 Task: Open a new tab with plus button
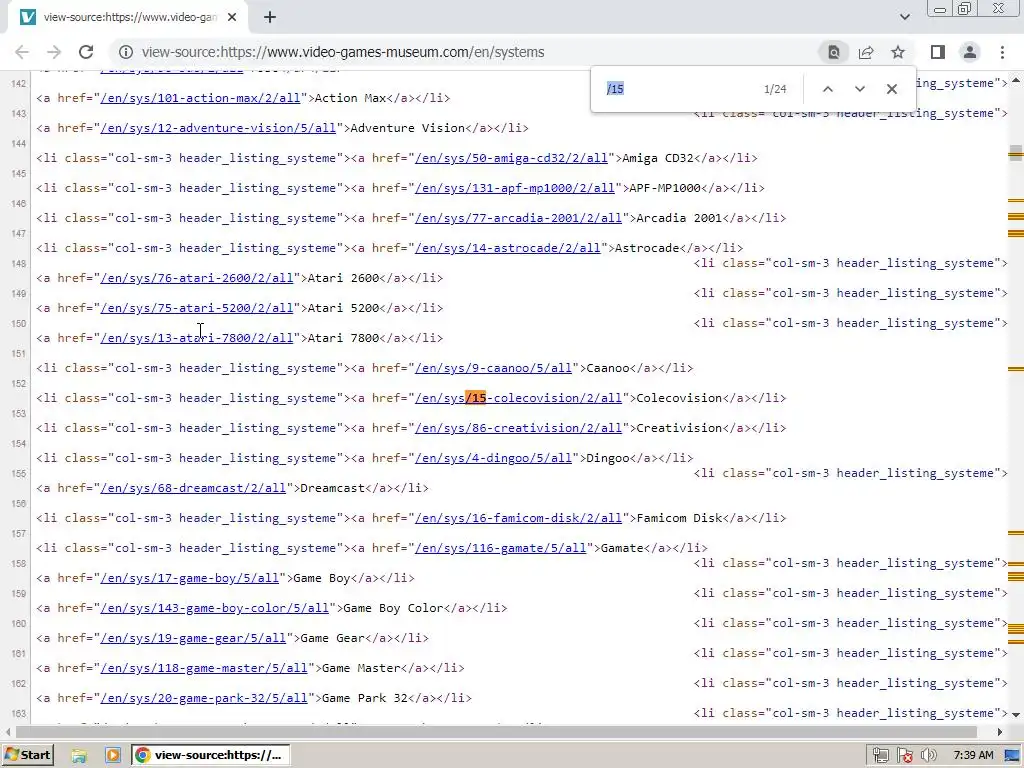pos(270,18)
